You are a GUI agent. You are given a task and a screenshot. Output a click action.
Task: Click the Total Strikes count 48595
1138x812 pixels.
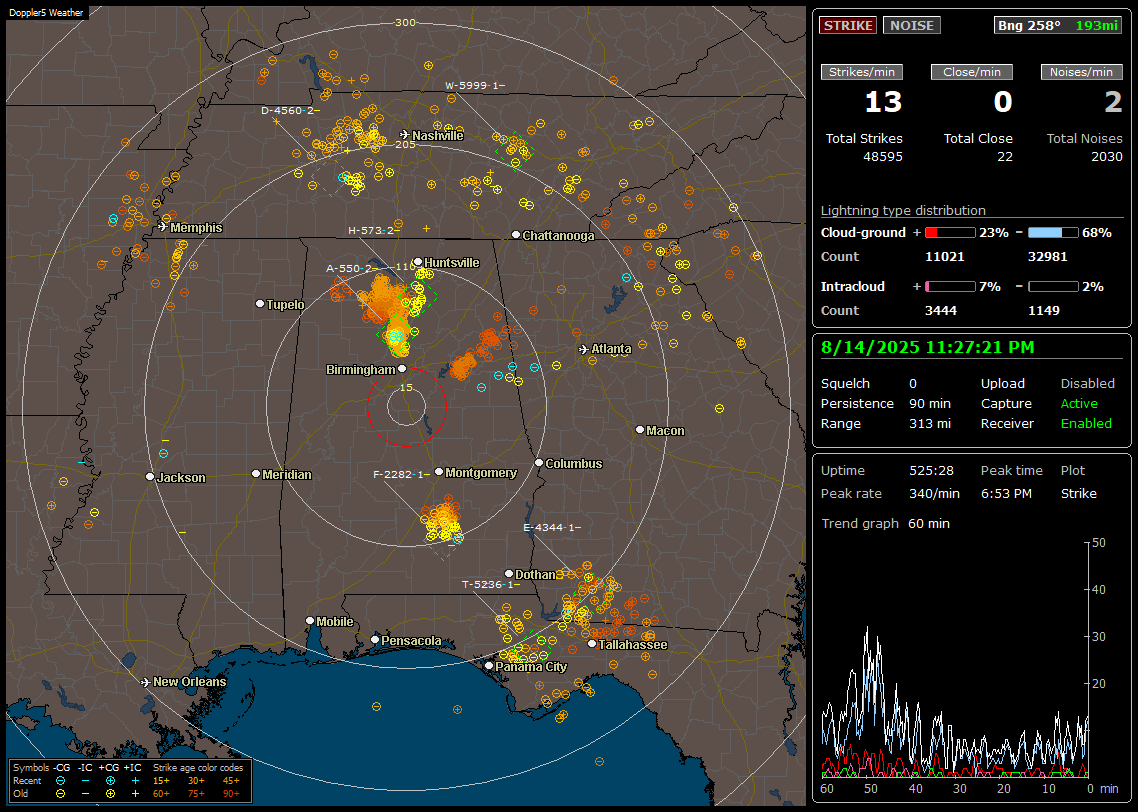coord(883,156)
